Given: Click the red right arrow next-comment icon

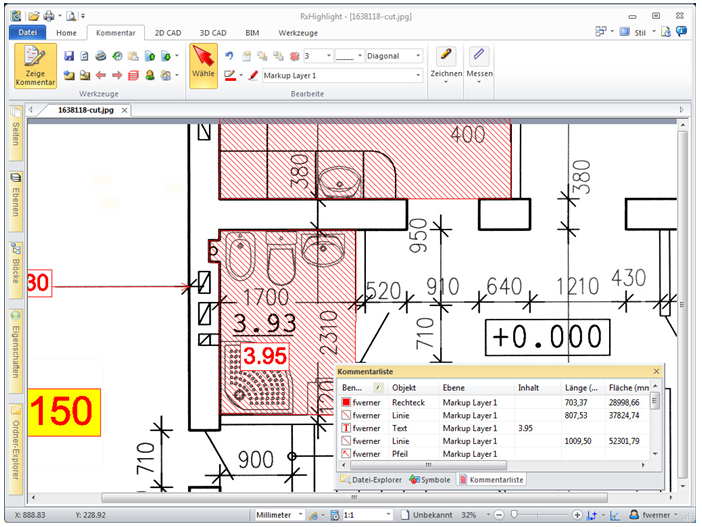Looking at the screenshot, I should point(116,75).
